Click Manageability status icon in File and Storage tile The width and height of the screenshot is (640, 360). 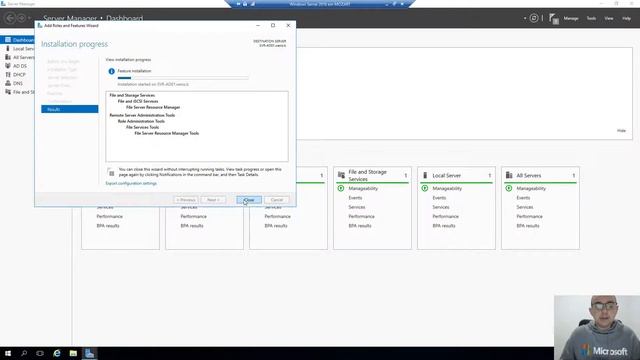tap(341, 188)
